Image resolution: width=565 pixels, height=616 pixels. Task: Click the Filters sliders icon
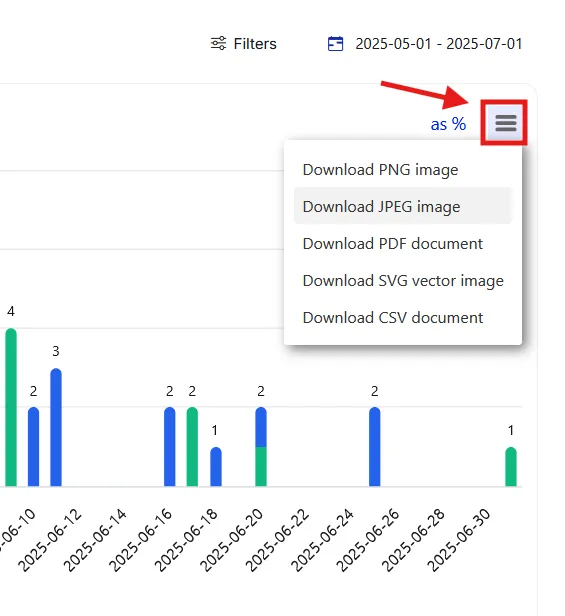[218, 43]
